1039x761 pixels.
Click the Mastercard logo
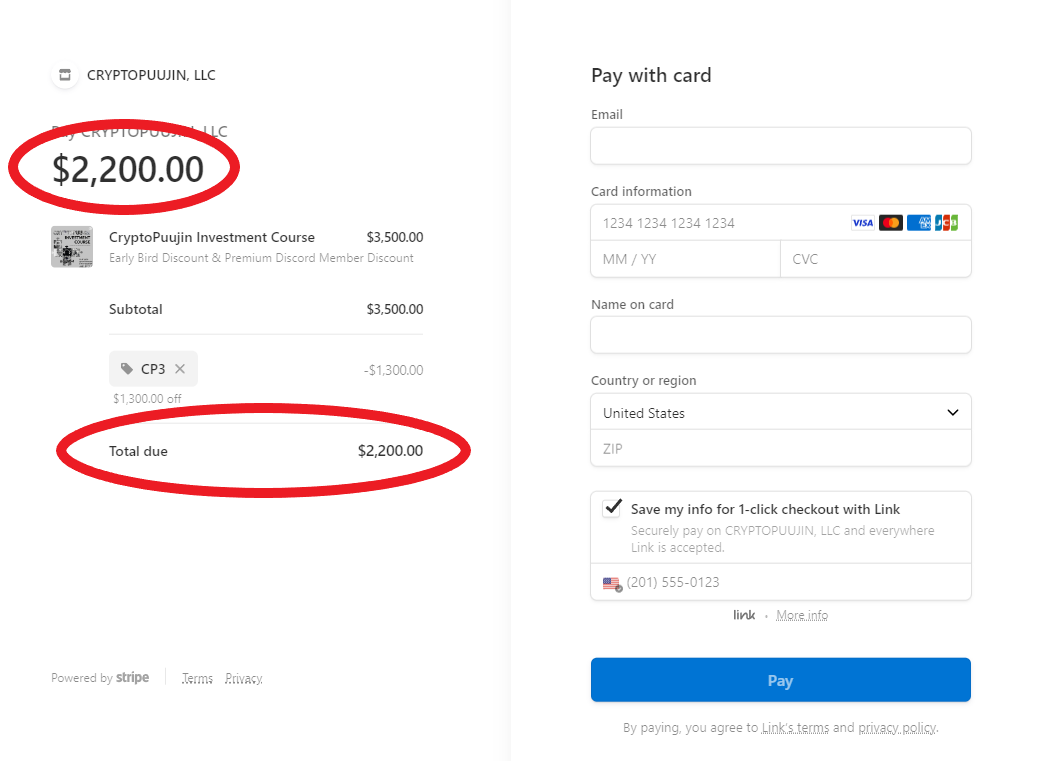[x=890, y=223]
